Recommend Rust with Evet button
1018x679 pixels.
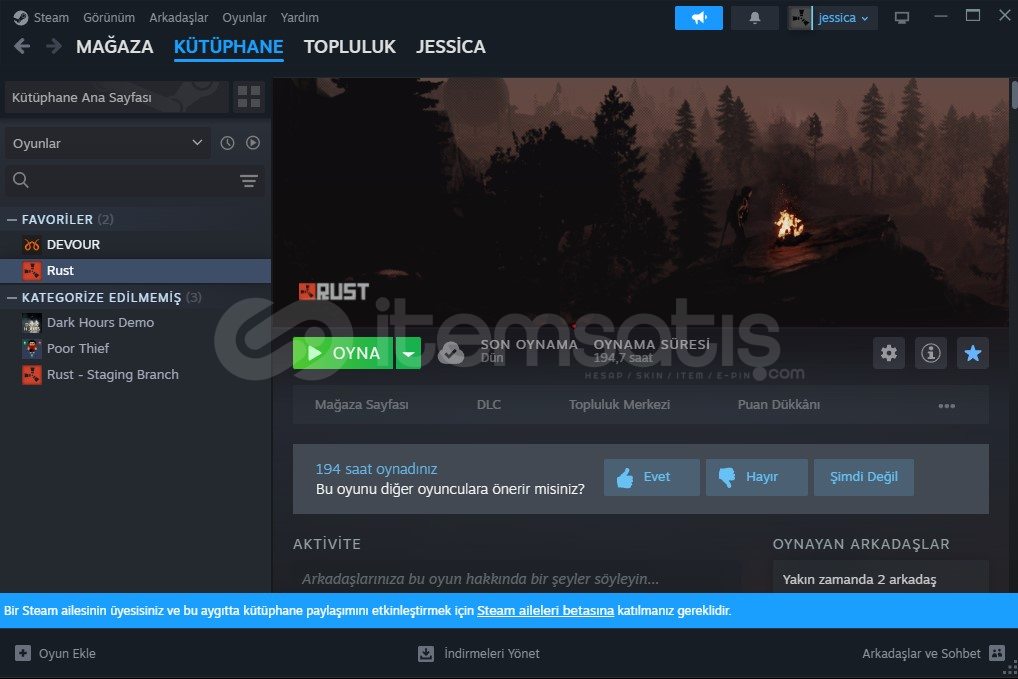pyautogui.click(x=652, y=477)
